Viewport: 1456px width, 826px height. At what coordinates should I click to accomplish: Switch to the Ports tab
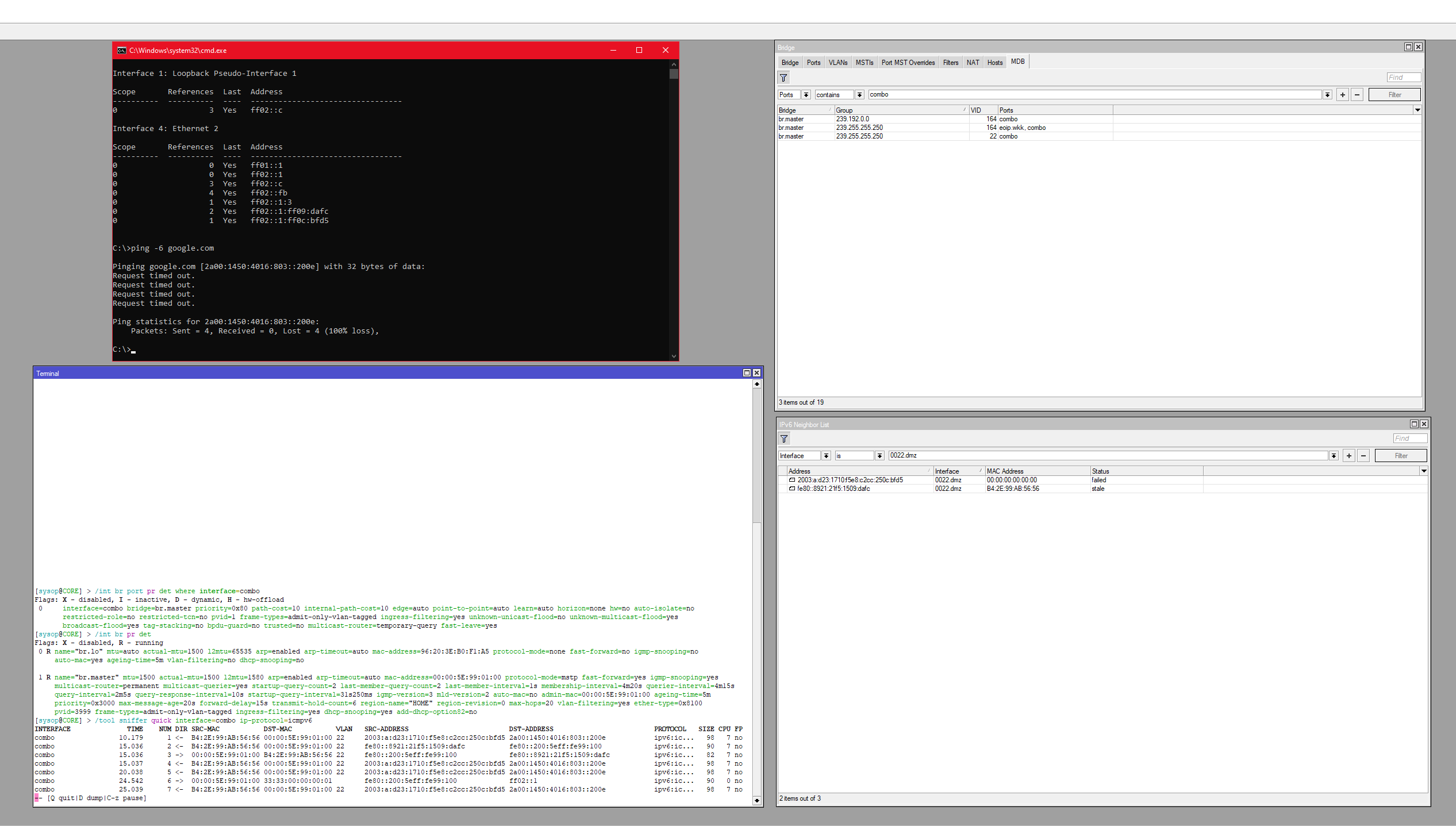813,63
